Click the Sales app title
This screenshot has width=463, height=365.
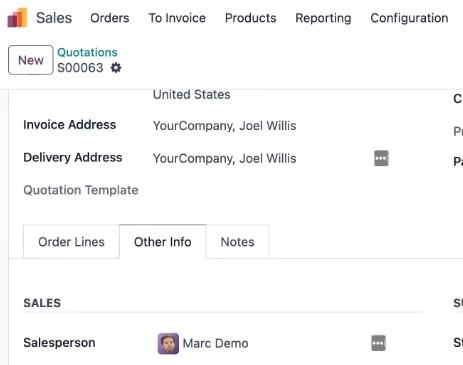pos(54,18)
